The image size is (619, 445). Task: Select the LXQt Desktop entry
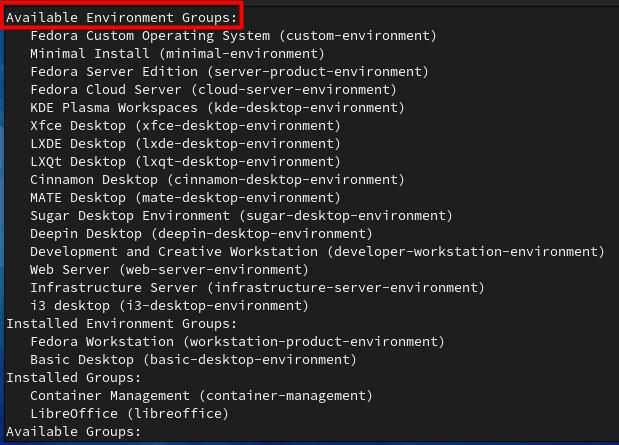point(185,161)
